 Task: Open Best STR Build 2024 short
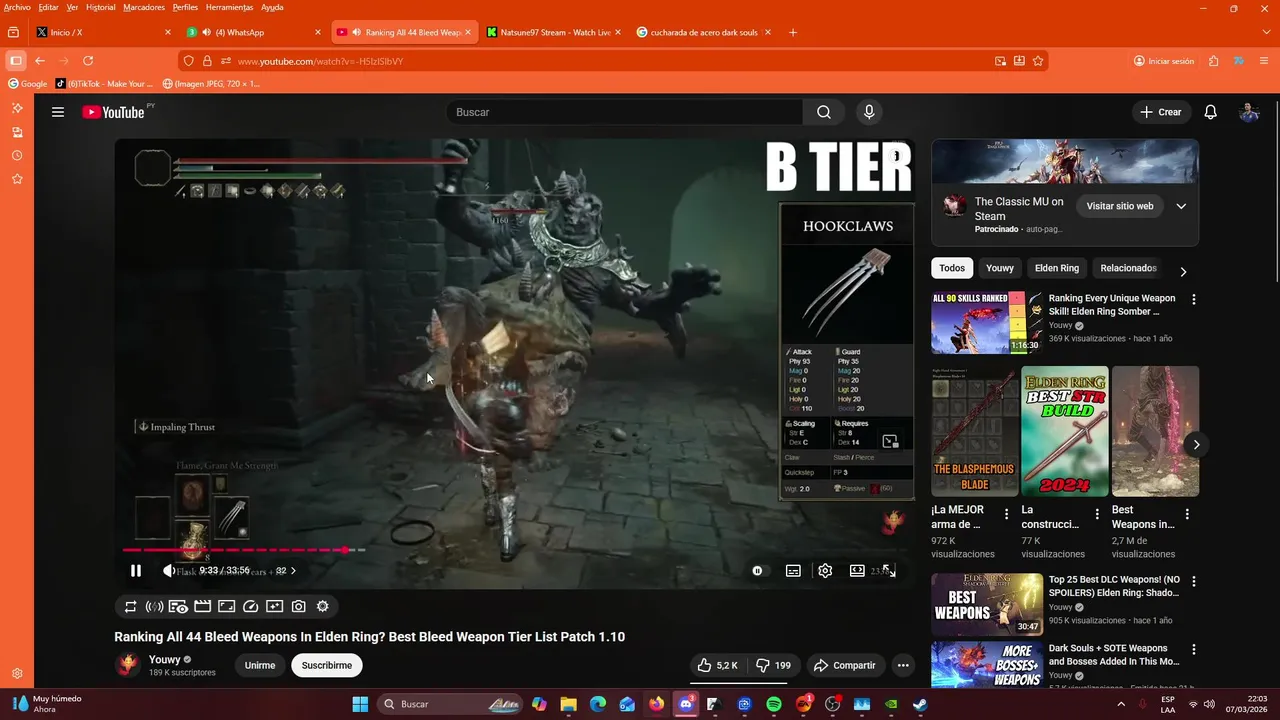click(x=1065, y=431)
